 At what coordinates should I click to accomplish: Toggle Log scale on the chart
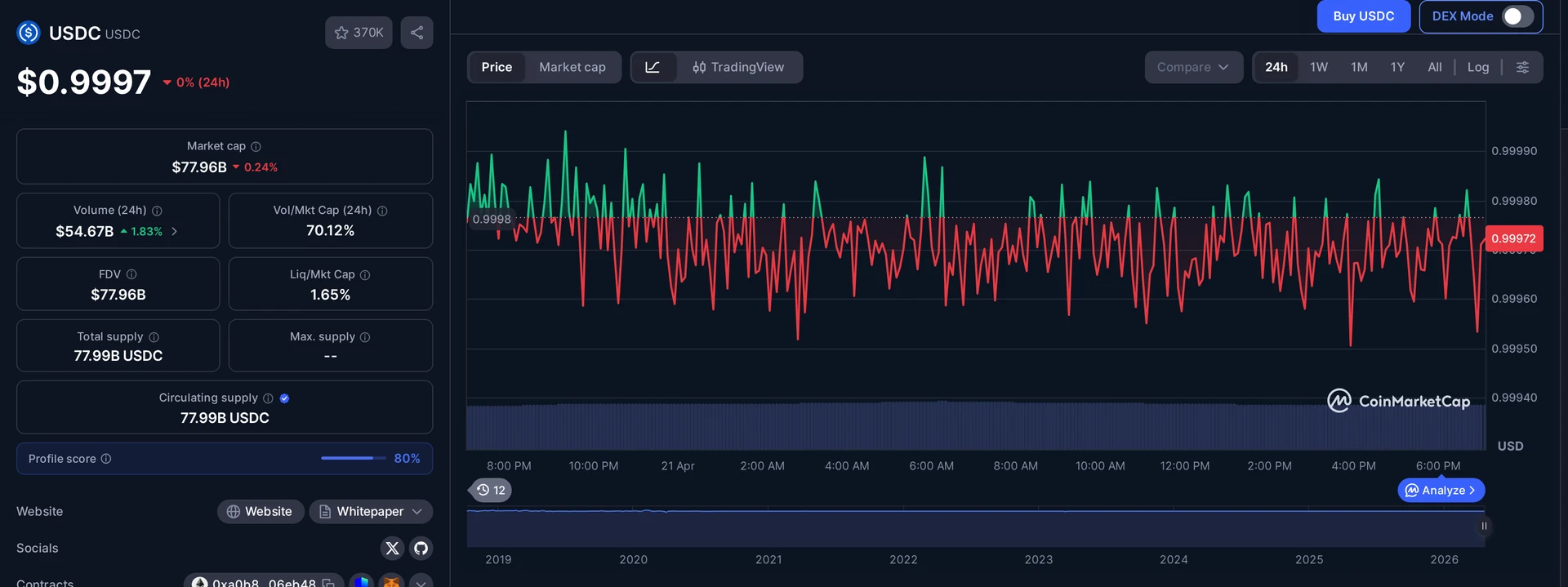tap(1478, 67)
